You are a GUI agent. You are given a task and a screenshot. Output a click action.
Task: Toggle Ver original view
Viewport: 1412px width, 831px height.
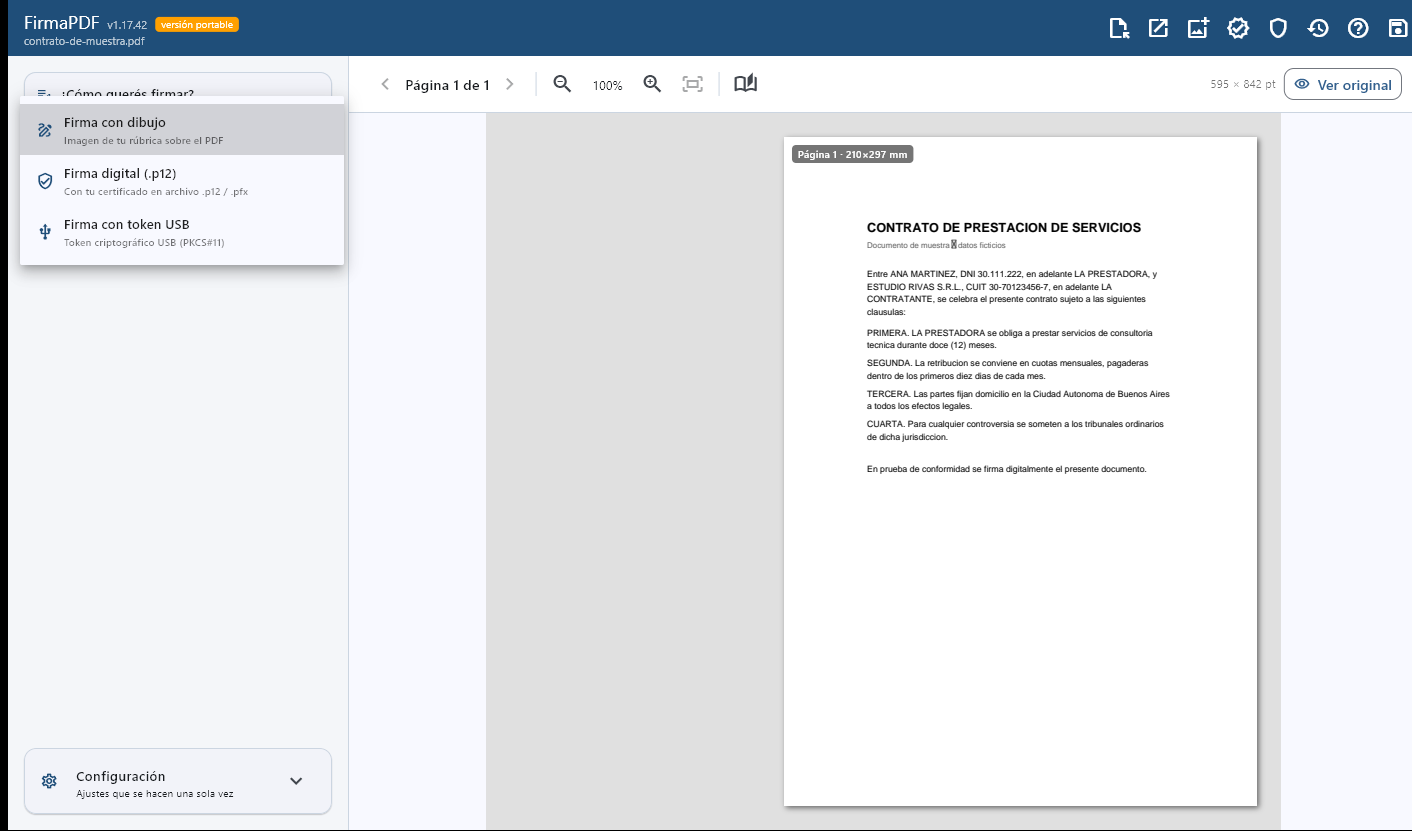click(x=1343, y=85)
